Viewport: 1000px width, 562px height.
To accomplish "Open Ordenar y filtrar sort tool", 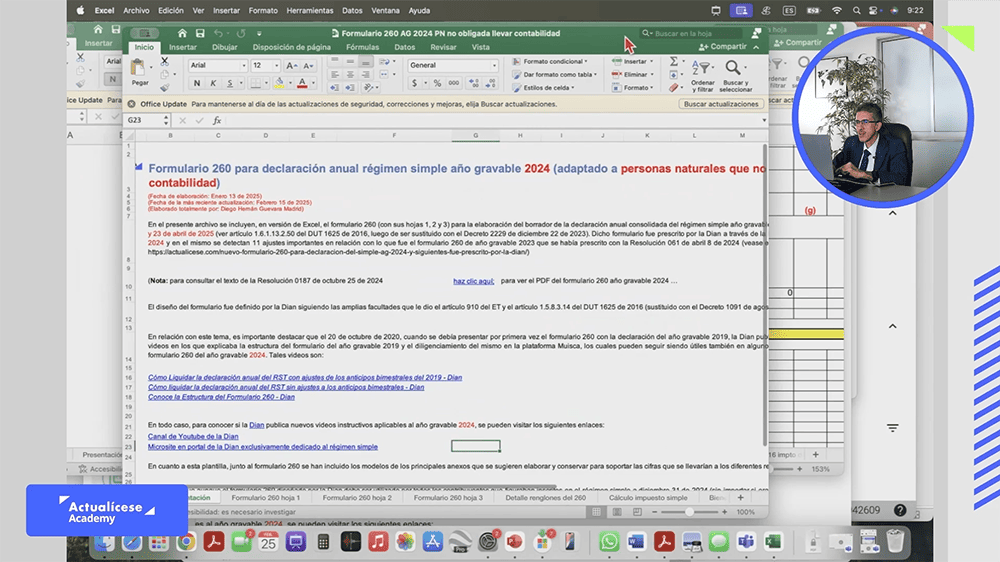I will (x=702, y=75).
